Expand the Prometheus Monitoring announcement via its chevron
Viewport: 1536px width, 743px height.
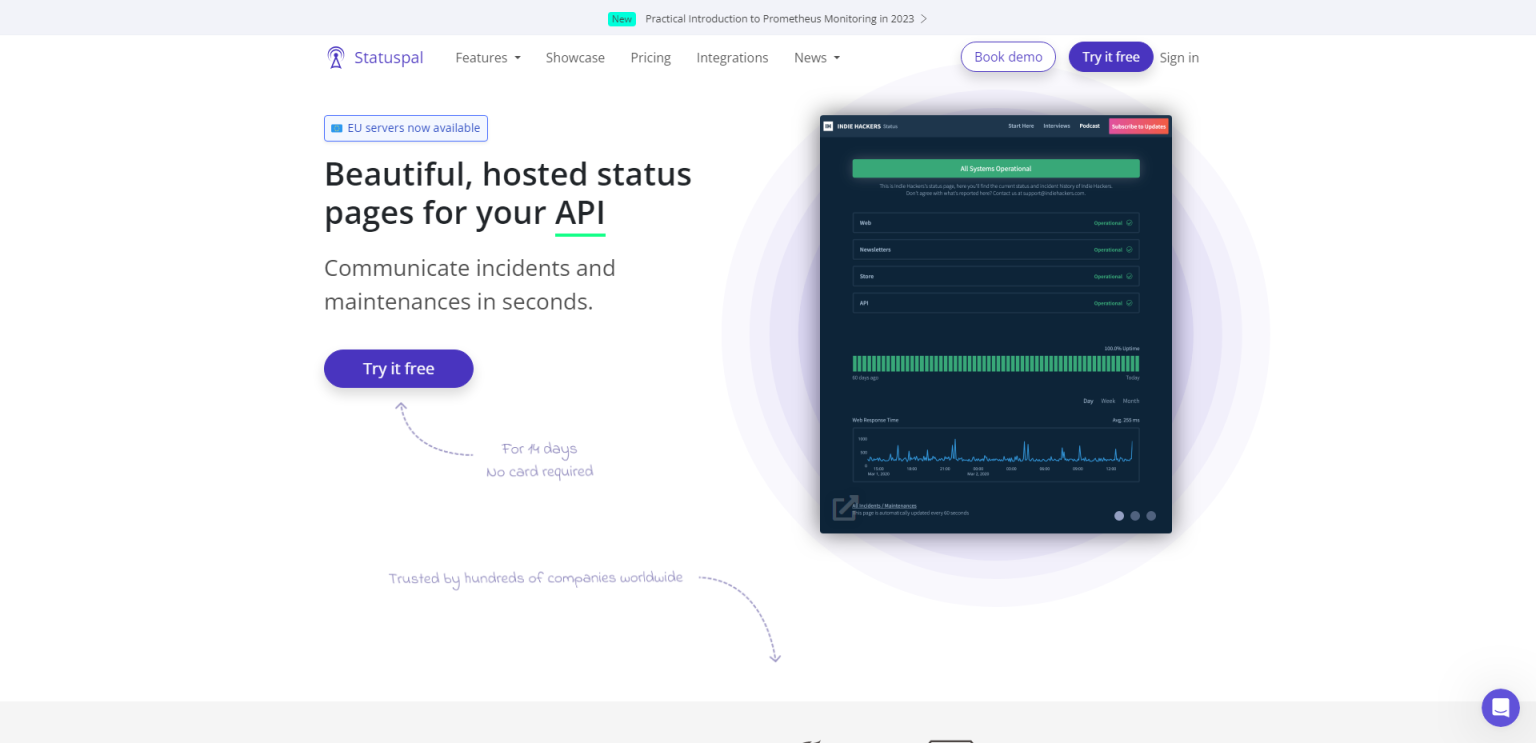924,18
